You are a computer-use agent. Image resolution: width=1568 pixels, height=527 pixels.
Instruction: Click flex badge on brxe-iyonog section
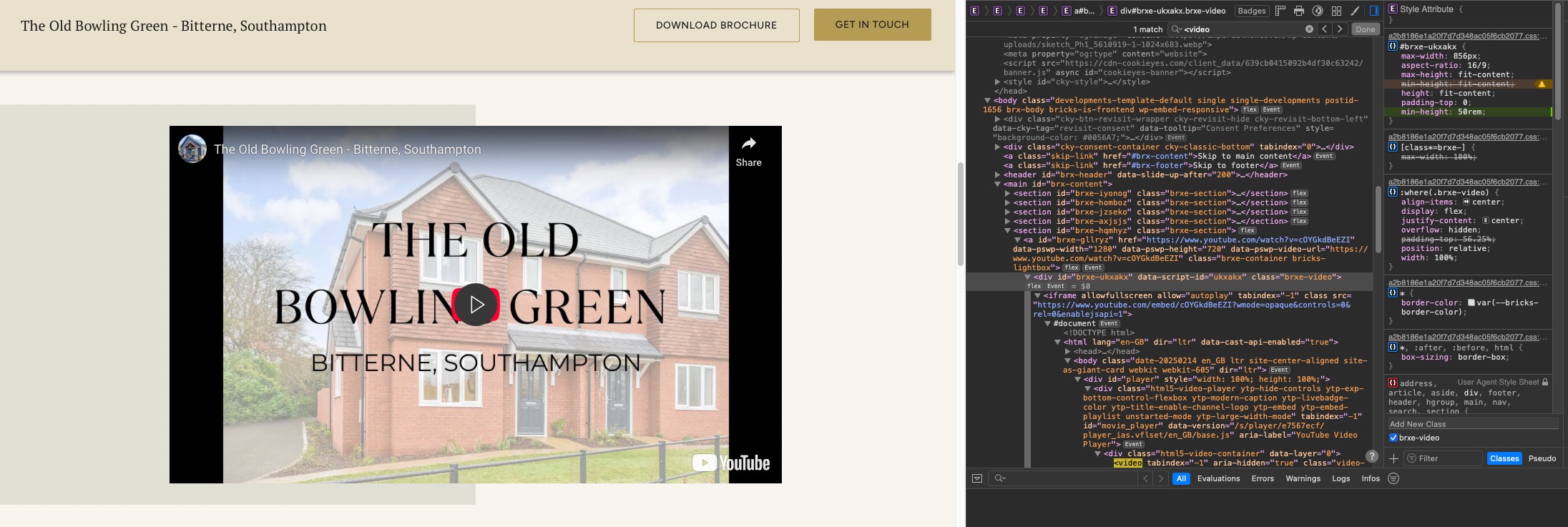(1300, 194)
